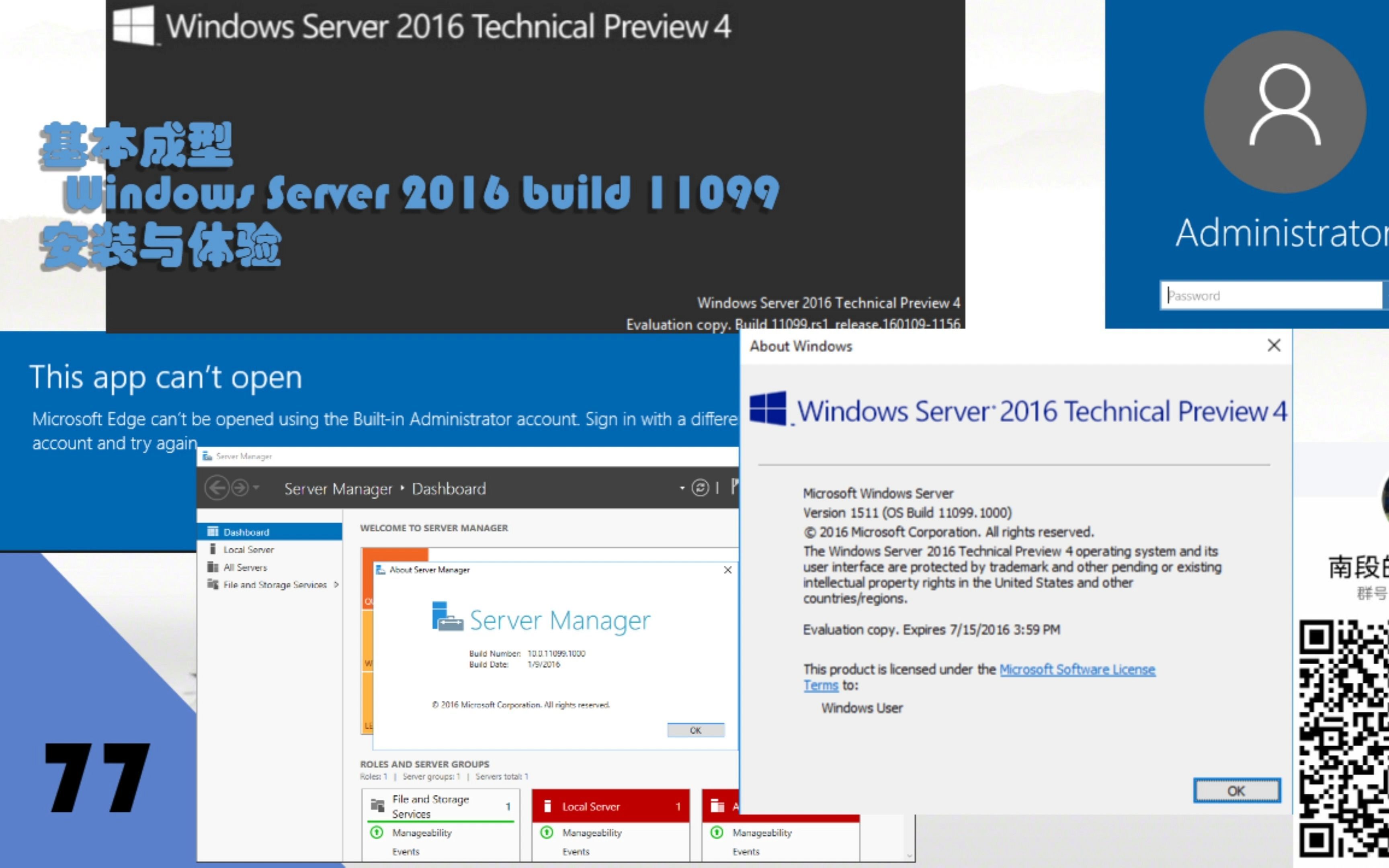Click 'Evaluation copy. Expires 7/15/2016' text
The width and height of the screenshot is (1389, 868).
(x=932, y=630)
